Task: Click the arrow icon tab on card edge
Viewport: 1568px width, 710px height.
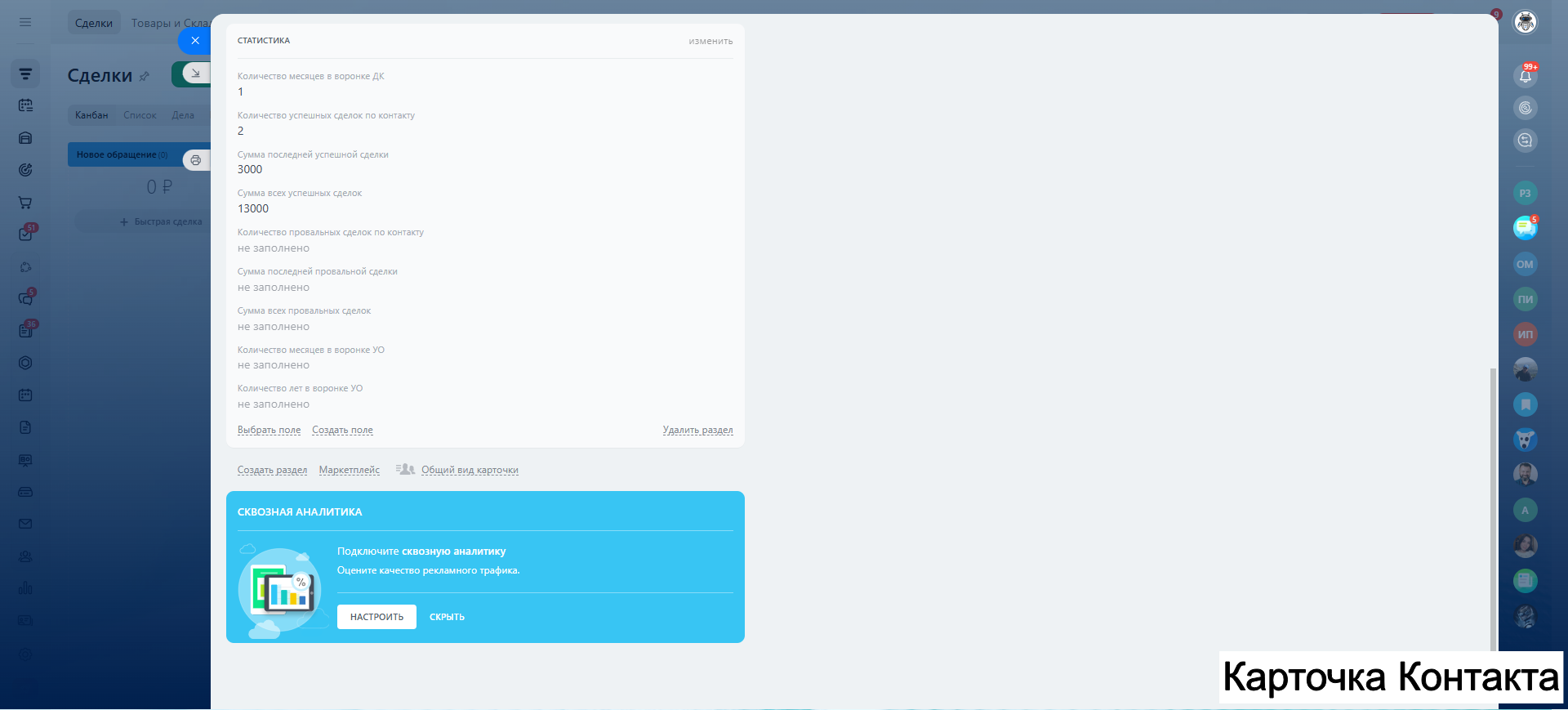Action: (x=196, y=74)
